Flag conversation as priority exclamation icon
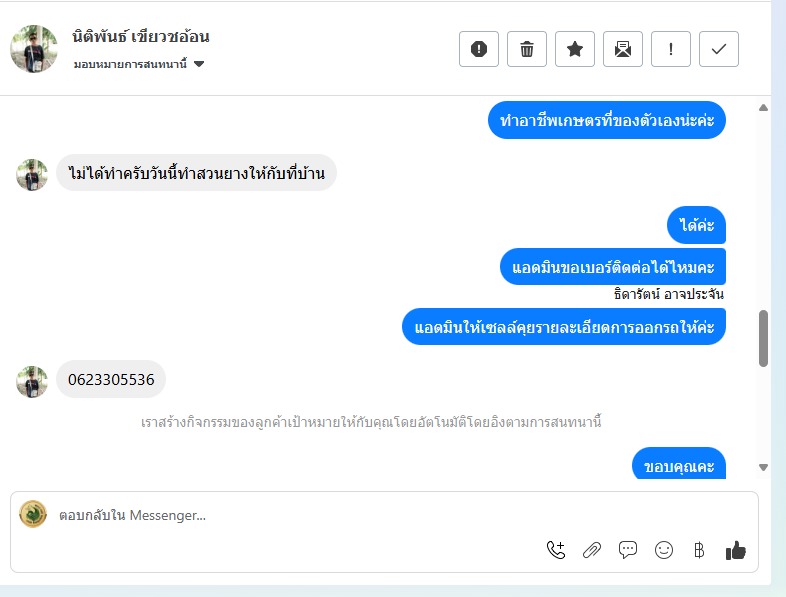Screen dimensions: 786x597 pos(671,49)
